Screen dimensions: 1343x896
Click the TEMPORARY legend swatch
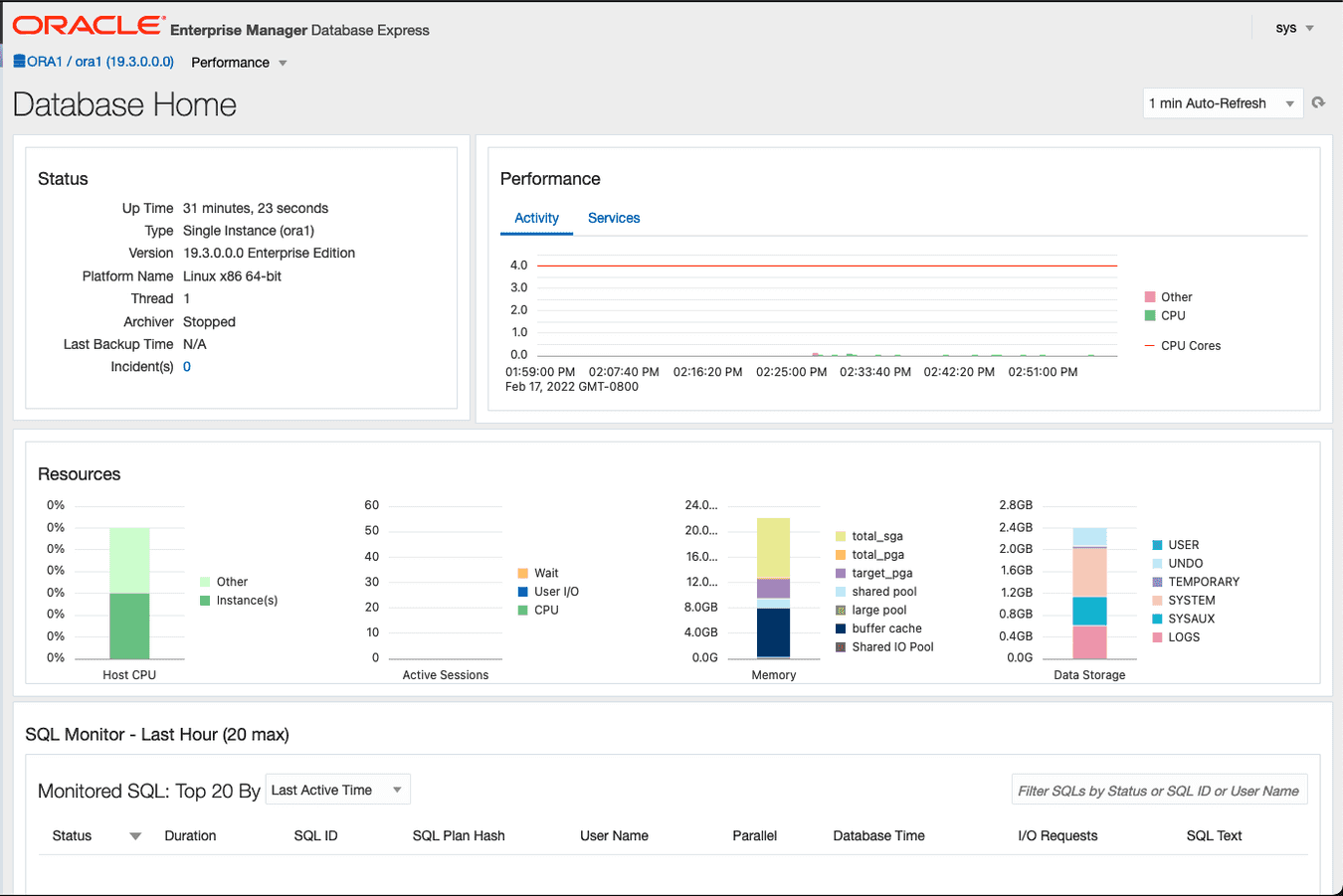(x=1157, y=582)
